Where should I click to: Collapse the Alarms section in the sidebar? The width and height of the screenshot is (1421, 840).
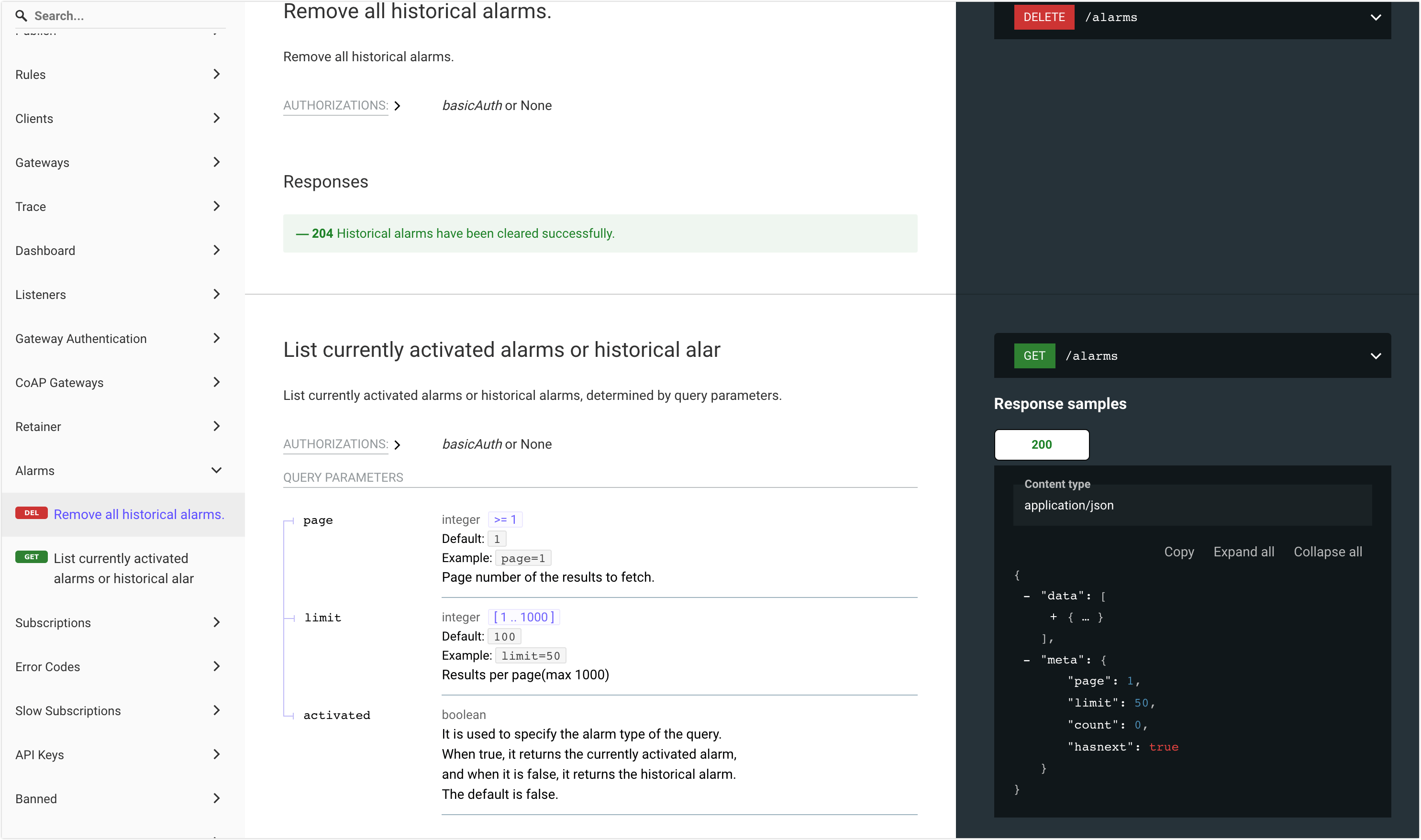(216, 470)
